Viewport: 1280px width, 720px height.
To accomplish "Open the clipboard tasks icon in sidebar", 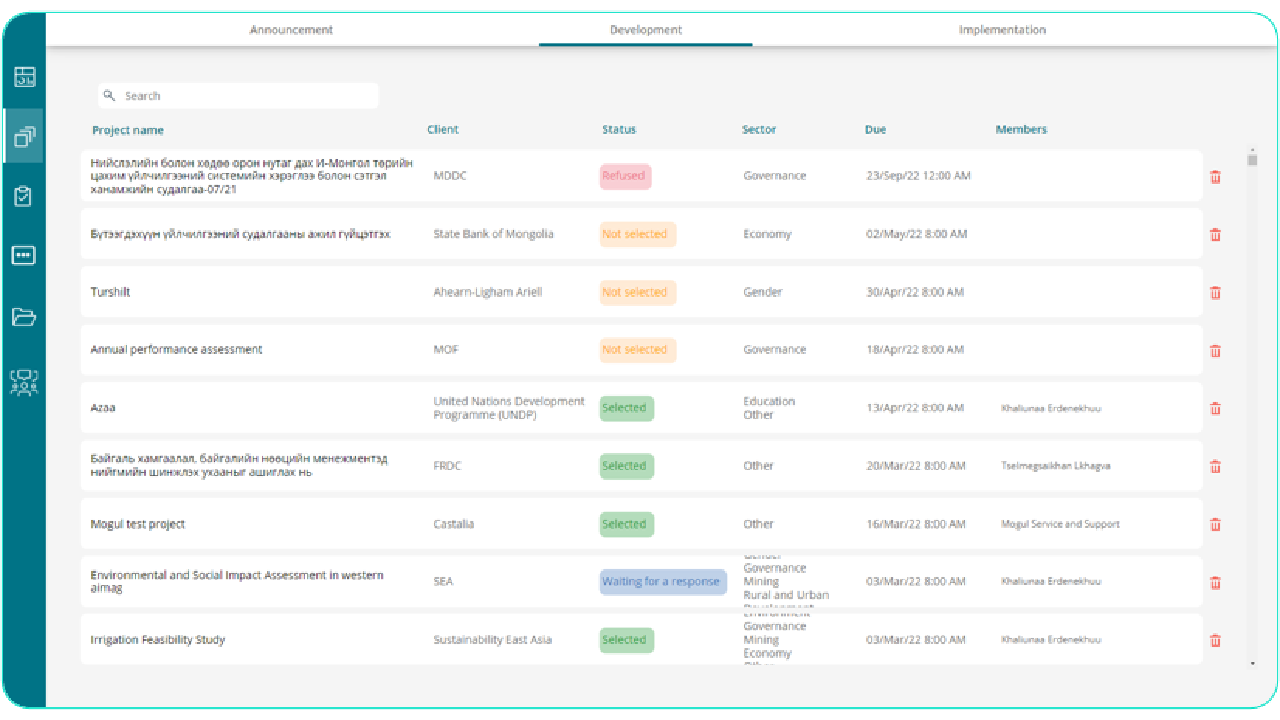I will (24, 196).
